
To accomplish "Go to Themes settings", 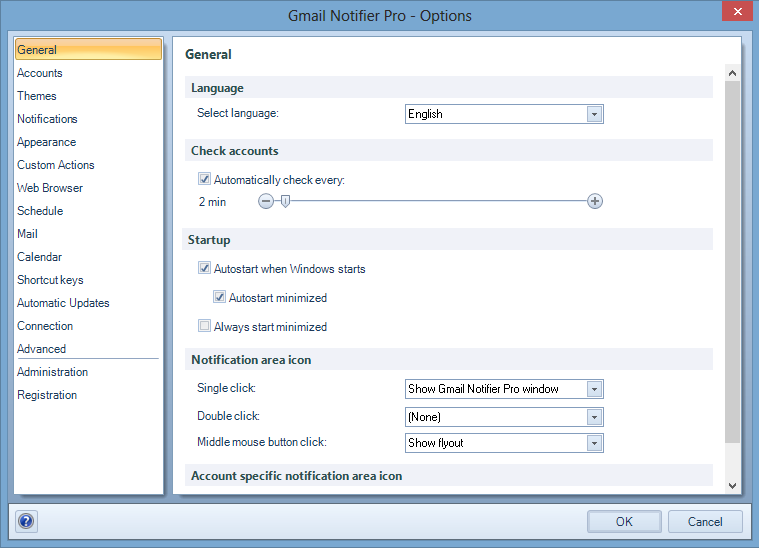I will click(x=37, y=96).
